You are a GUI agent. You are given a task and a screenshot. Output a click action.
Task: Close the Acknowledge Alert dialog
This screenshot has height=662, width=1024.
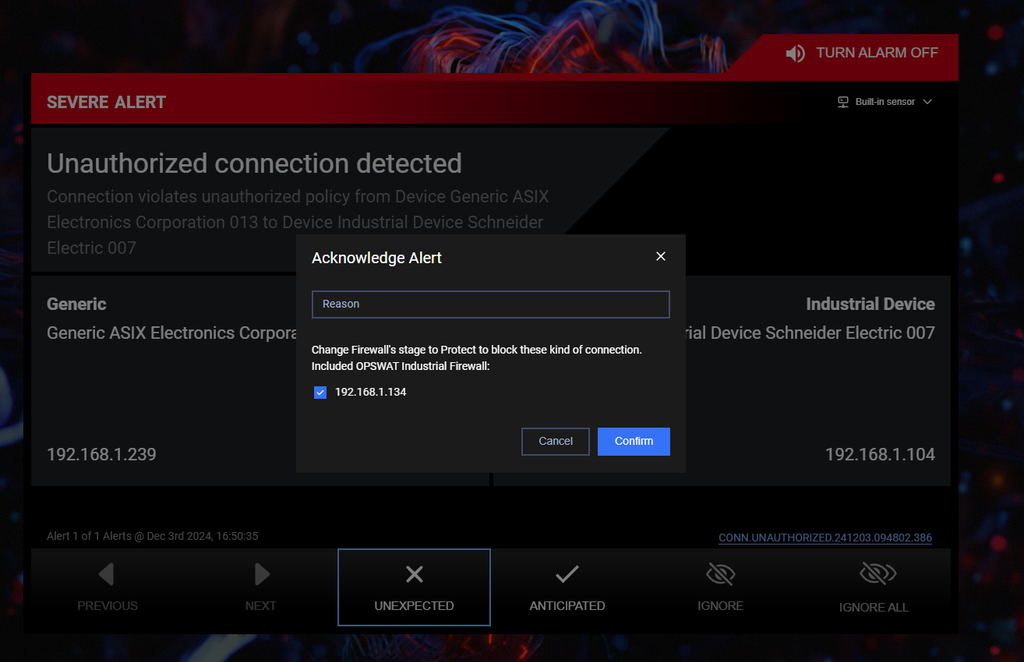[660, 257]
